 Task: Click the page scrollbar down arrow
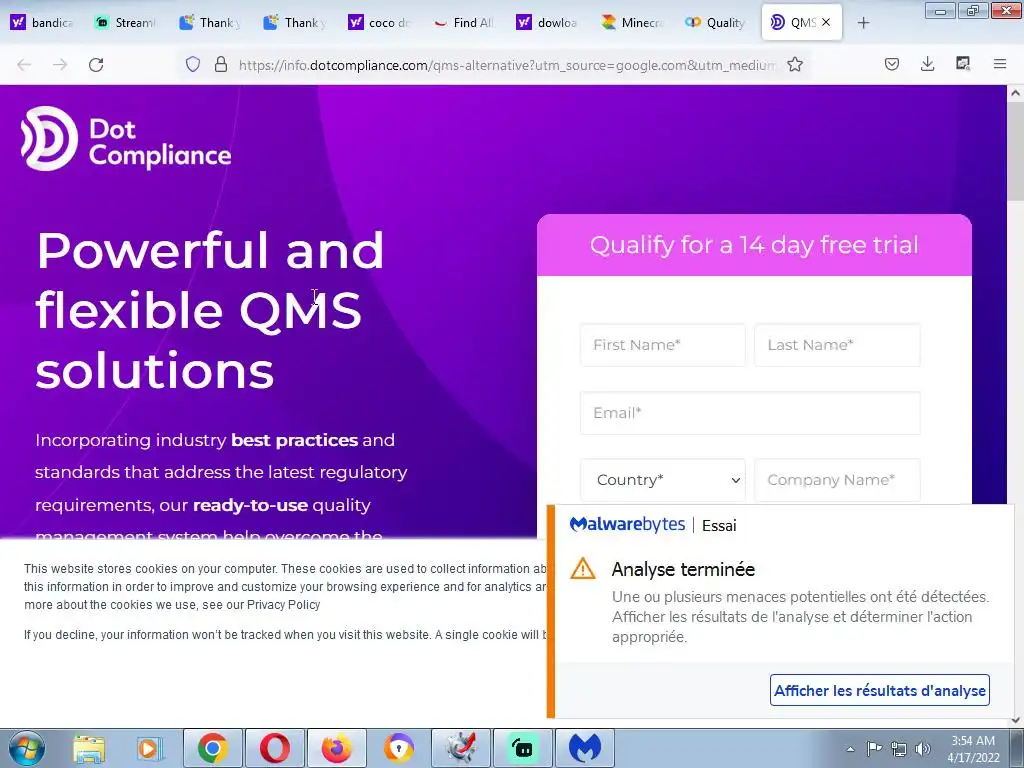tap(1016, 720)
